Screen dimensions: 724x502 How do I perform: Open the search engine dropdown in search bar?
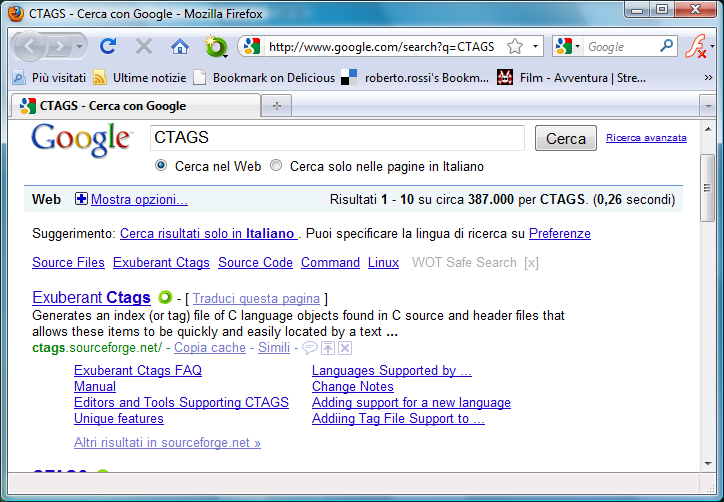pos(567,47)
